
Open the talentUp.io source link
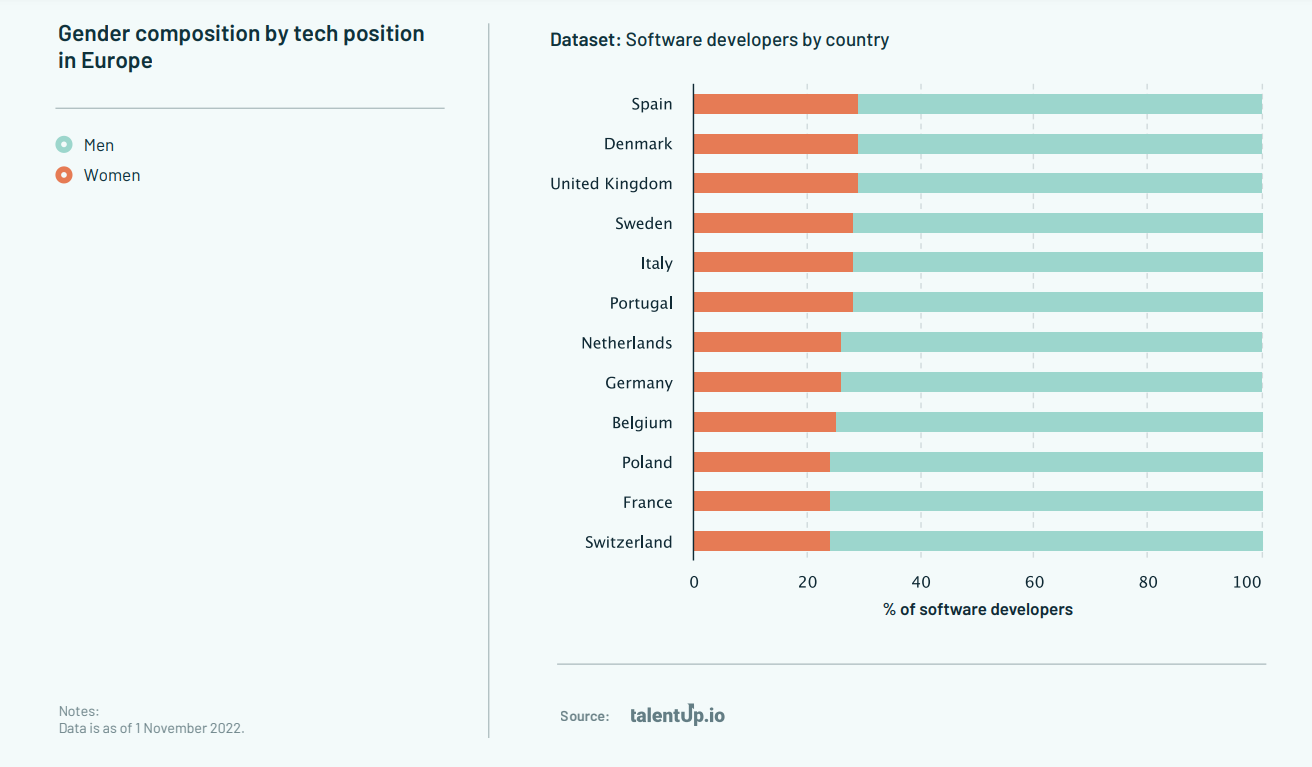(678, 714)
